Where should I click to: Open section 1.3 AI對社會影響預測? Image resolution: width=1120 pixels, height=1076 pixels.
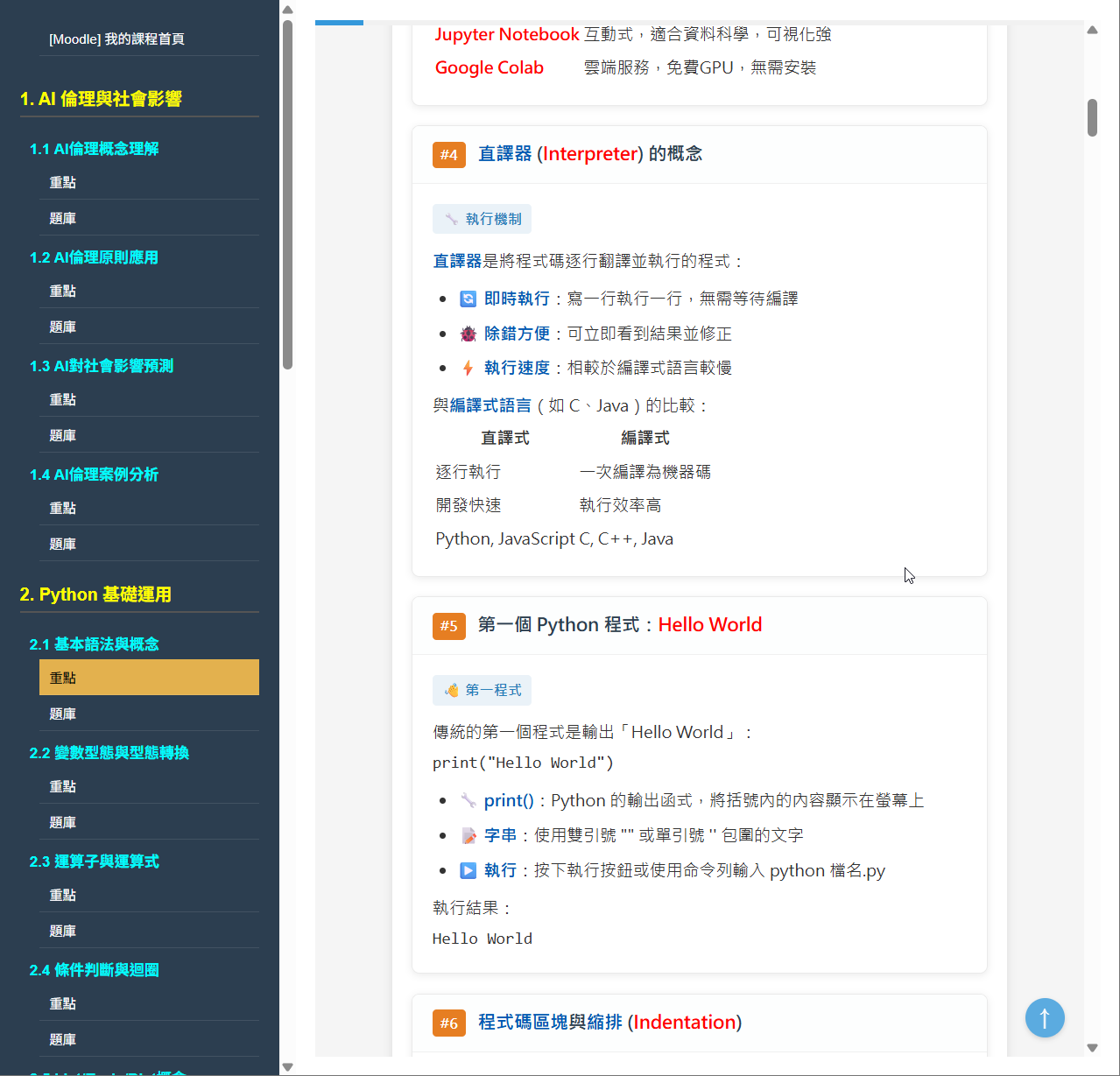(102, 366)
